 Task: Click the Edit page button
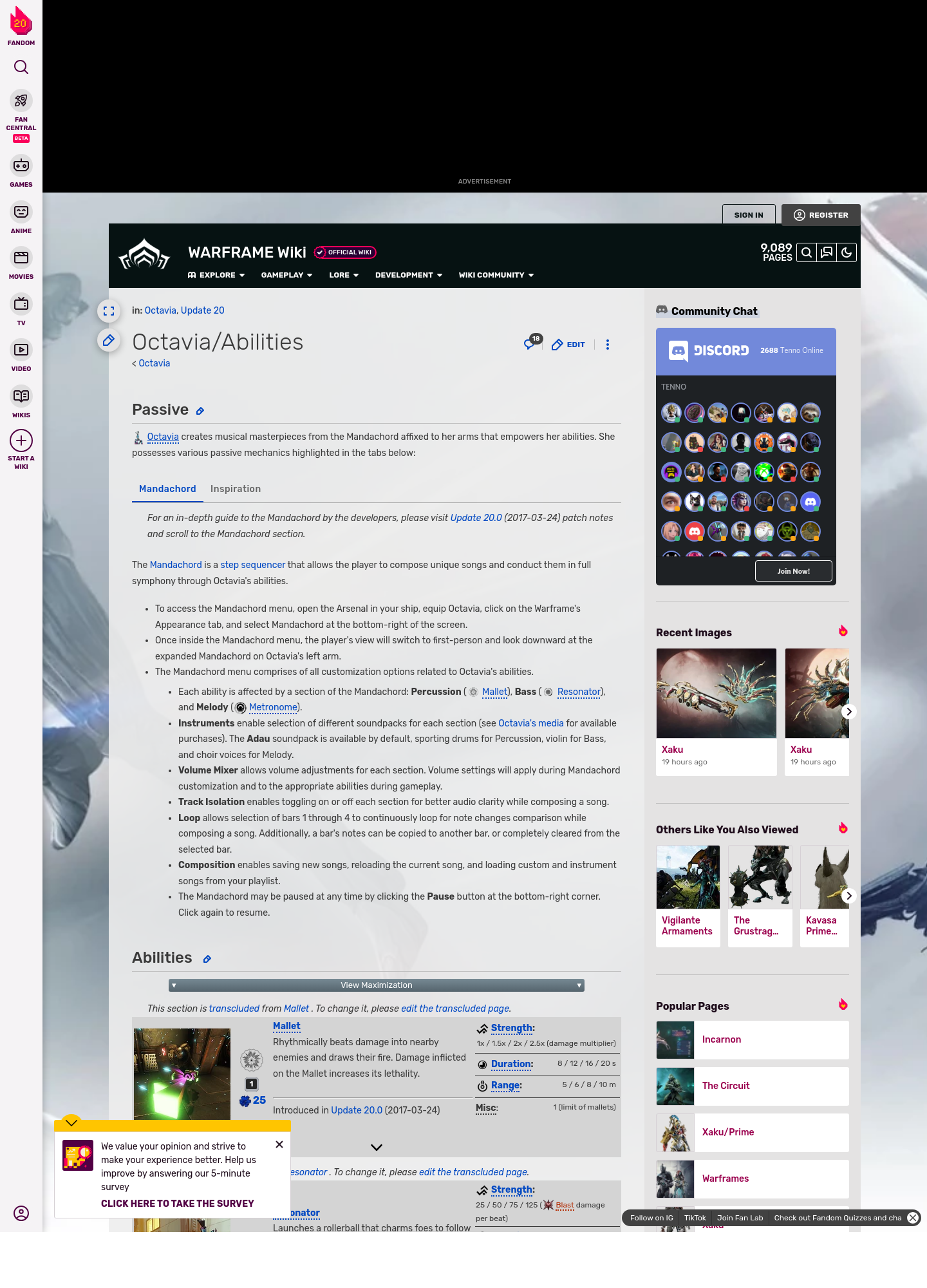coord(568,345)
